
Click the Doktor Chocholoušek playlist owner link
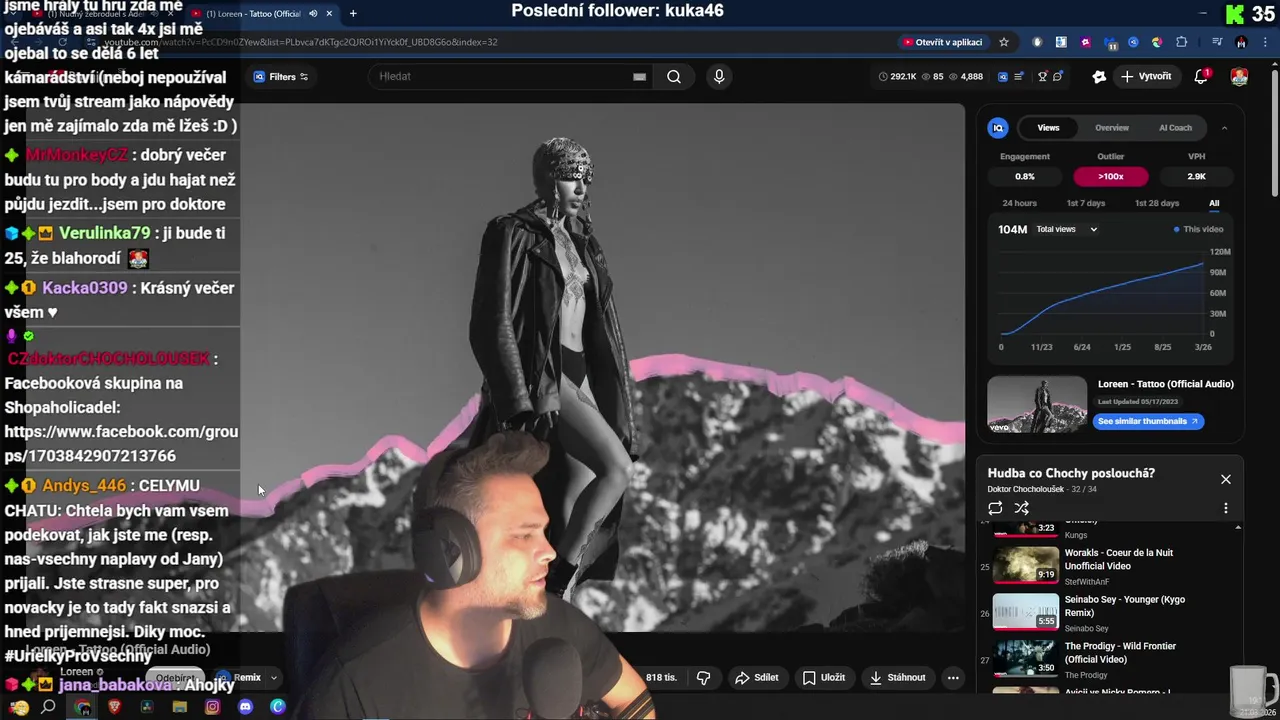point(1026,489)
